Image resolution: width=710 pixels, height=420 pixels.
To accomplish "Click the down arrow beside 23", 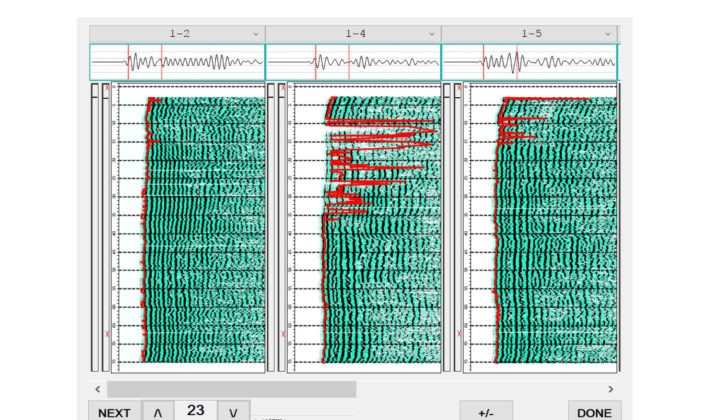I will click(x=234, y=411).
